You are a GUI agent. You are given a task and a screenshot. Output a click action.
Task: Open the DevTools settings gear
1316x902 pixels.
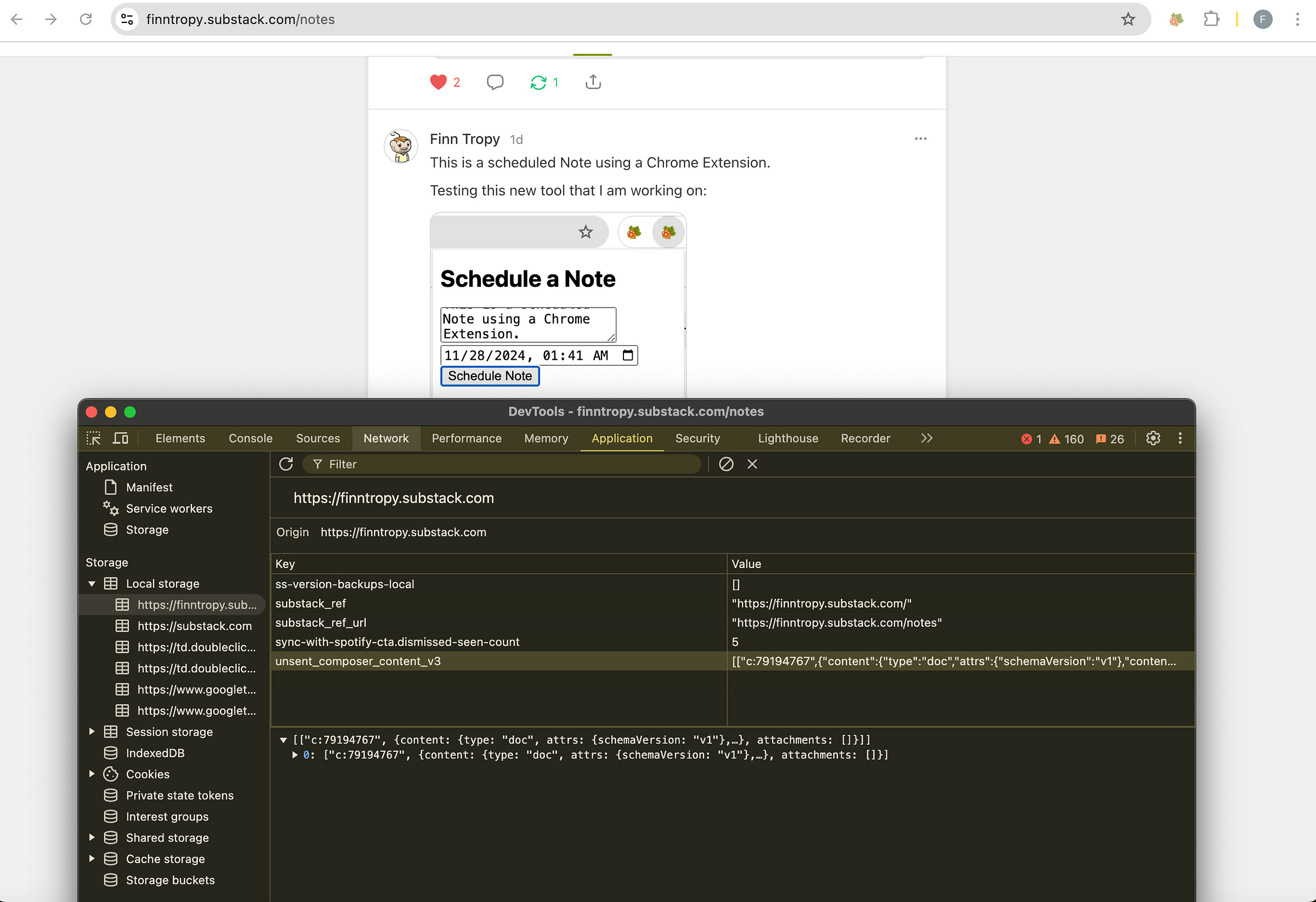1154,438
